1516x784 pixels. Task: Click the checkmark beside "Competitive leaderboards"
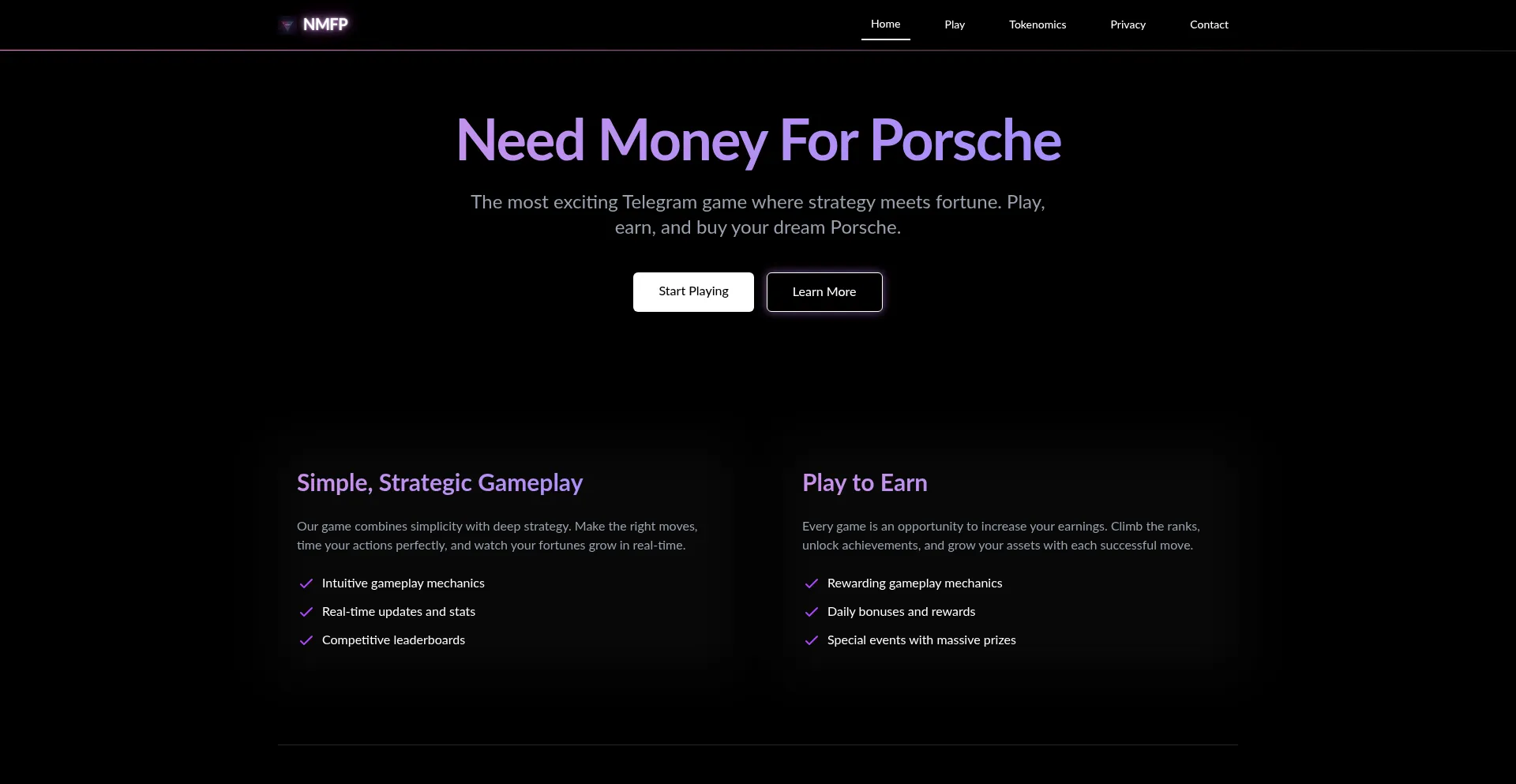click(x=306, y=640)
